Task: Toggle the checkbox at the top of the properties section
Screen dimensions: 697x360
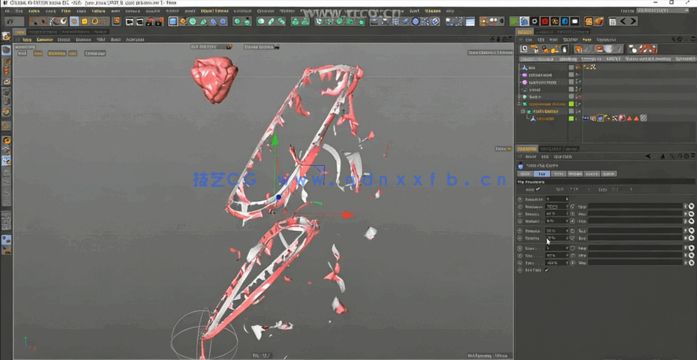Action: [538, 189]
